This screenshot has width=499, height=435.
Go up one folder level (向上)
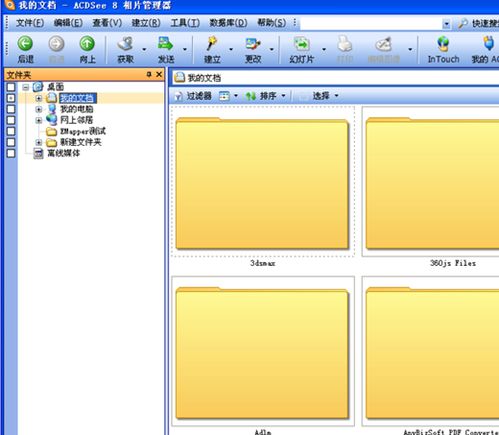point(87,44)
